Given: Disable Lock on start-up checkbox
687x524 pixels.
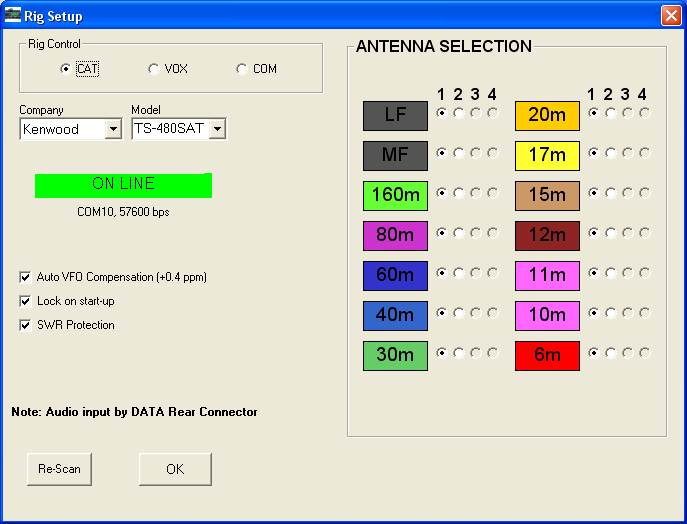Looking at the screenshot, I should [x=26, y=301].
